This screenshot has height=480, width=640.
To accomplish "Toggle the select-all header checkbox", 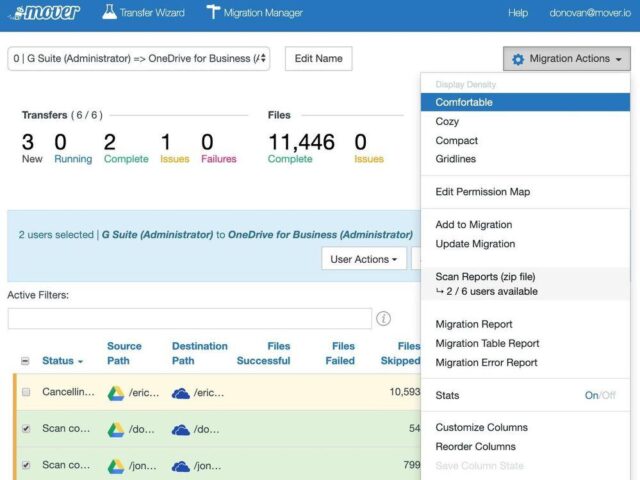I will point(25,361).
